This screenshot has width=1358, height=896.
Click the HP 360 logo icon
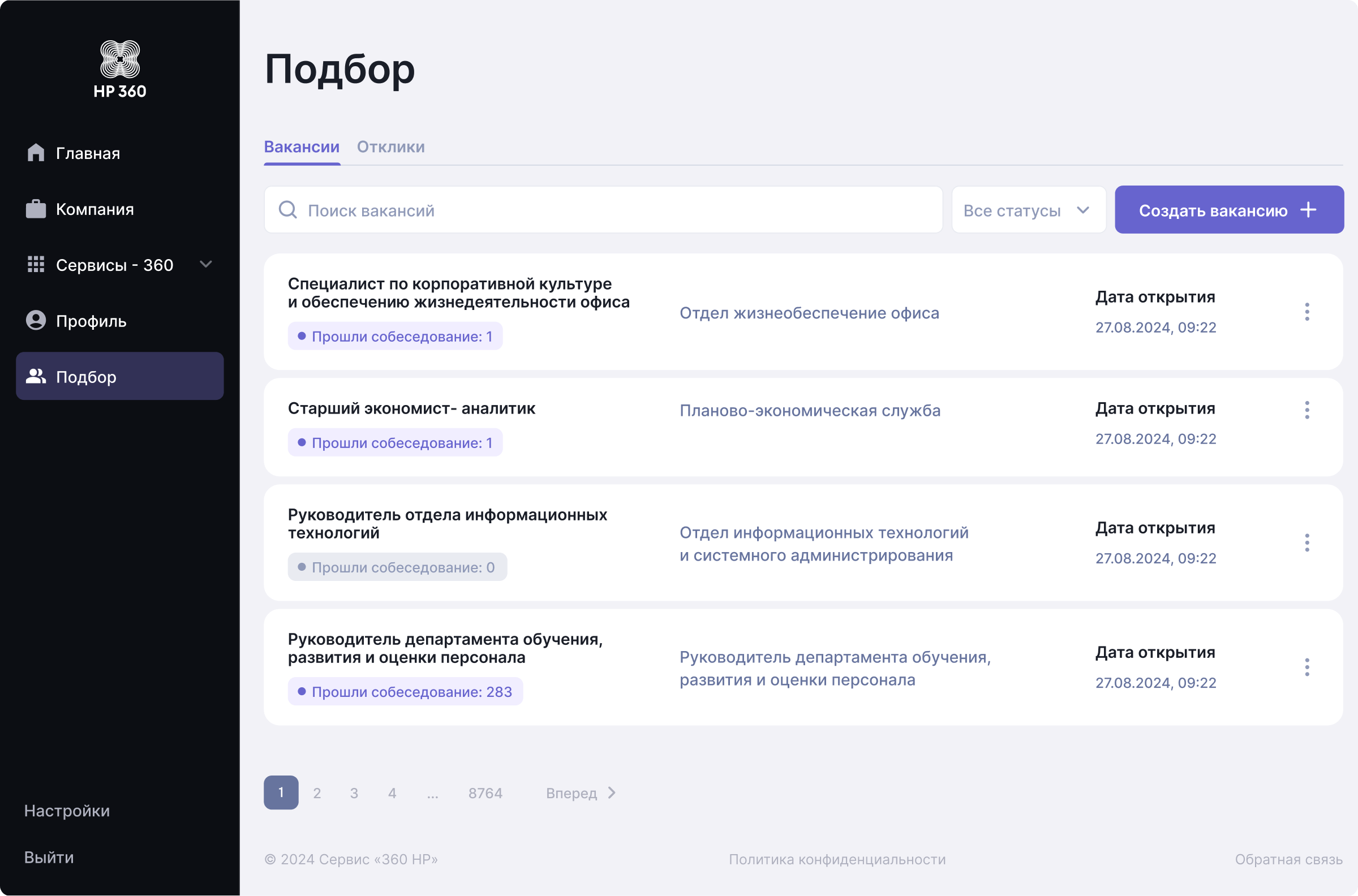(x=119, y=59)
